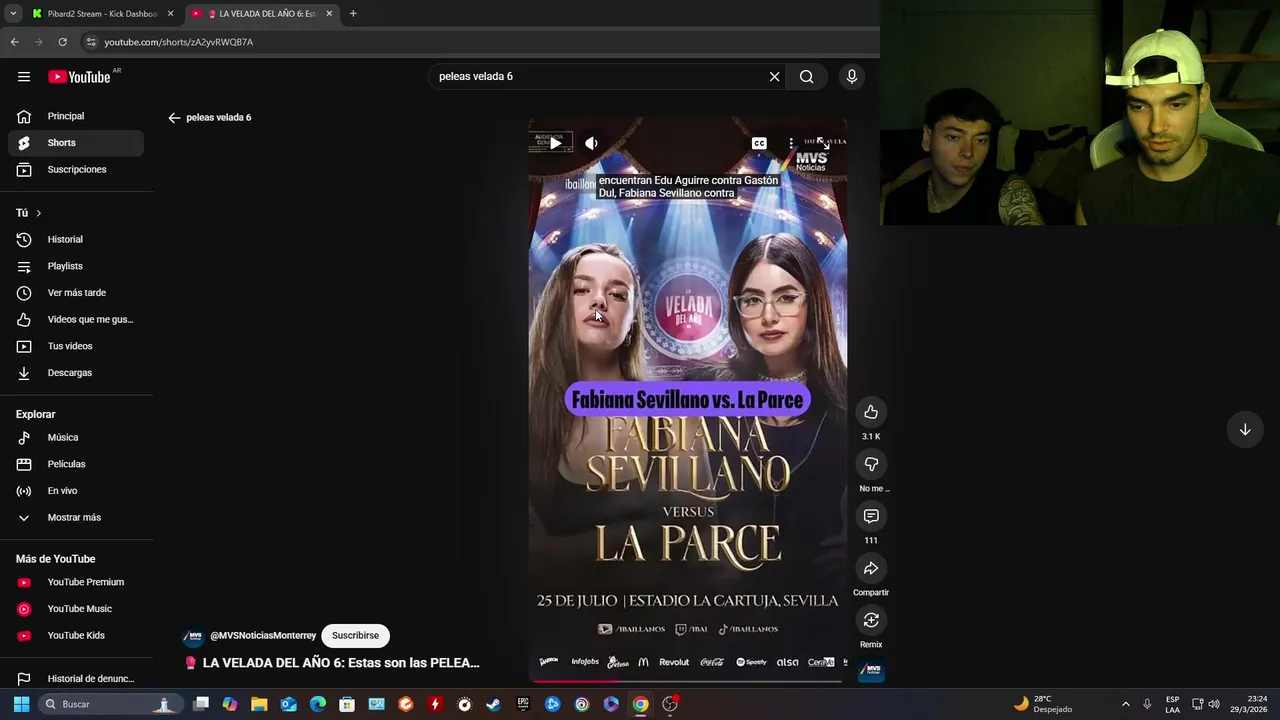
Task: Open Historial de denuncias item
Action: click(x=76, y=679)
